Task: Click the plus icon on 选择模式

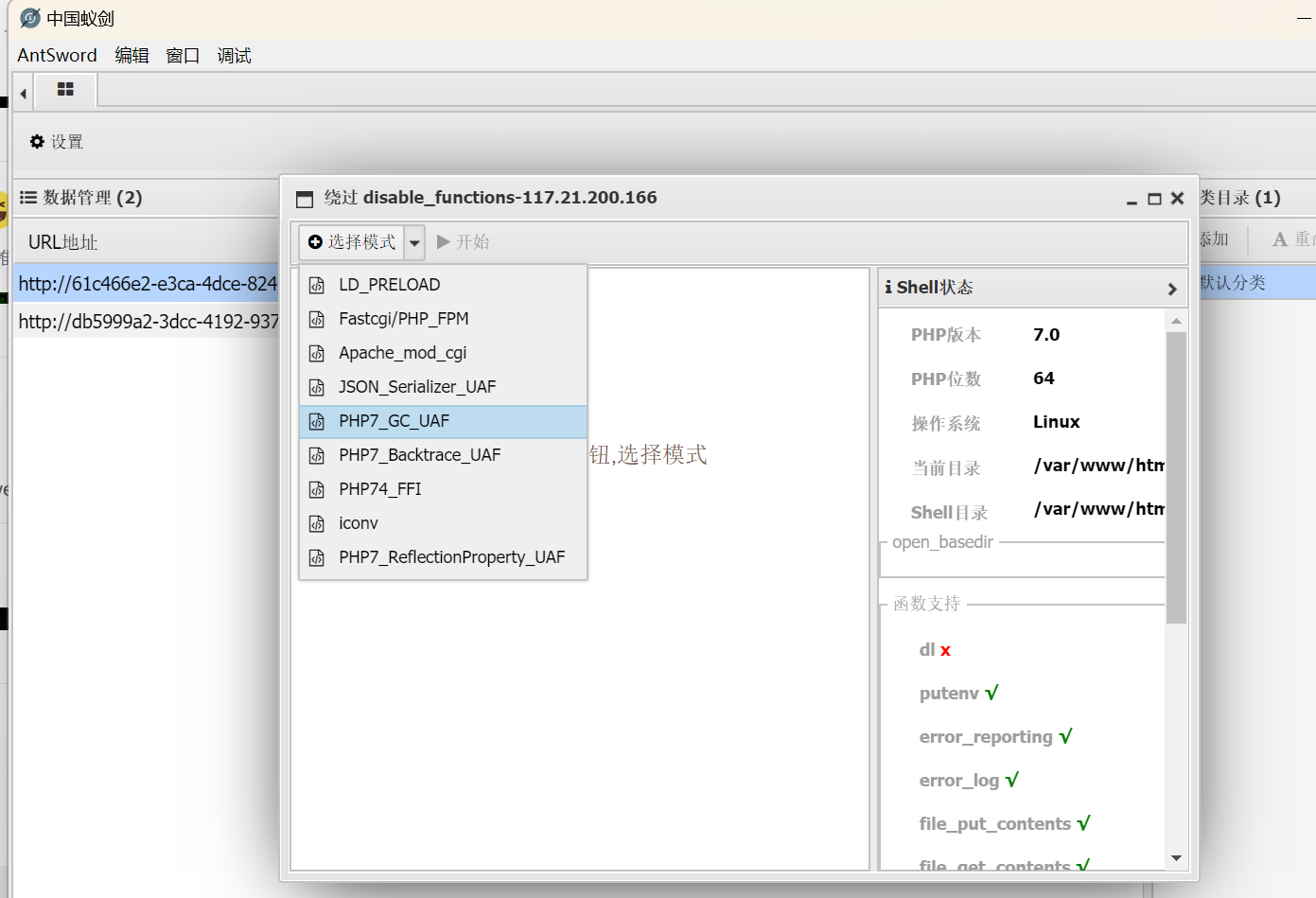Action: [x=316, y=242]
